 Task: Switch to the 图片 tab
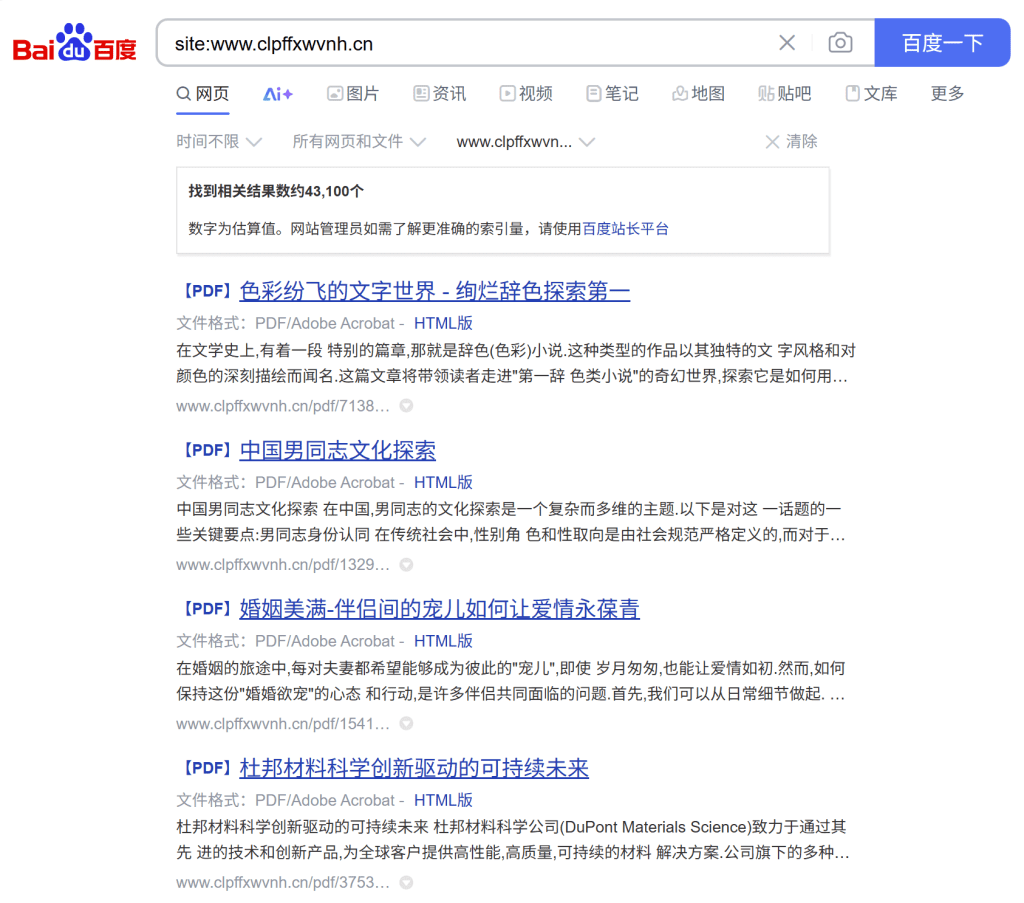pyautogui.click(x=353, y=94)
